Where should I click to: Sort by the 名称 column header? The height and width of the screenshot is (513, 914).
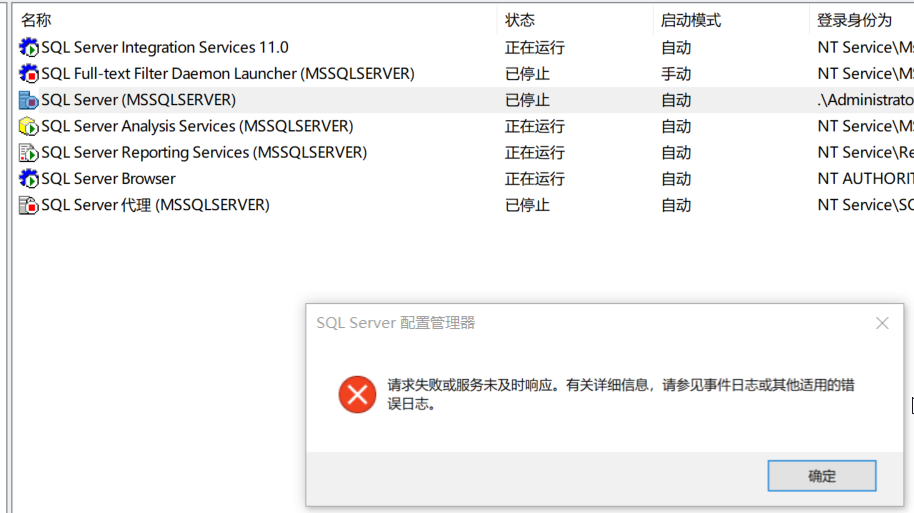[x=36, y=20]
